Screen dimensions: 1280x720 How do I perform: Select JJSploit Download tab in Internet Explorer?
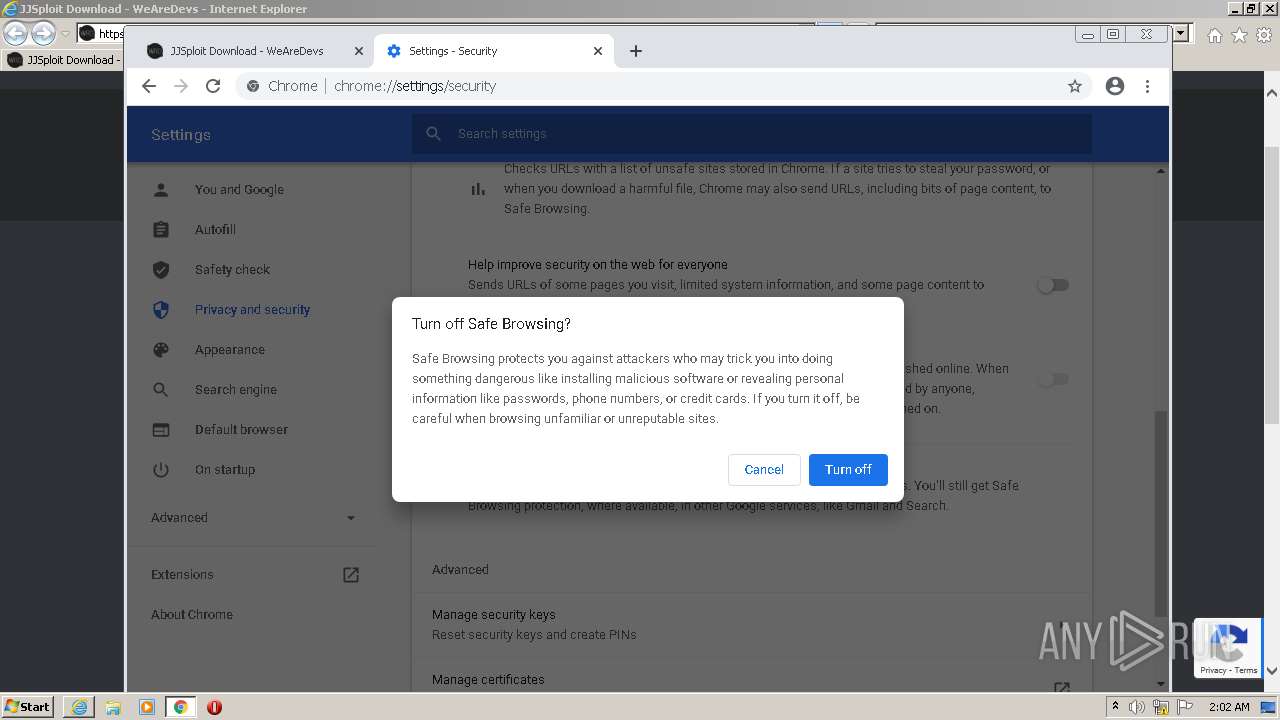coord(62,60)
